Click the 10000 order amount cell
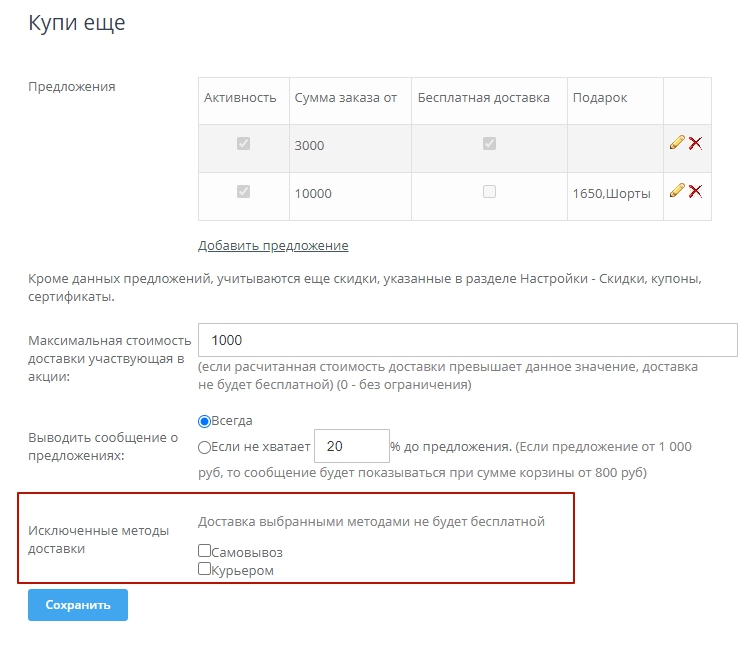Screen dimensions: 740x645 (313, 194)
